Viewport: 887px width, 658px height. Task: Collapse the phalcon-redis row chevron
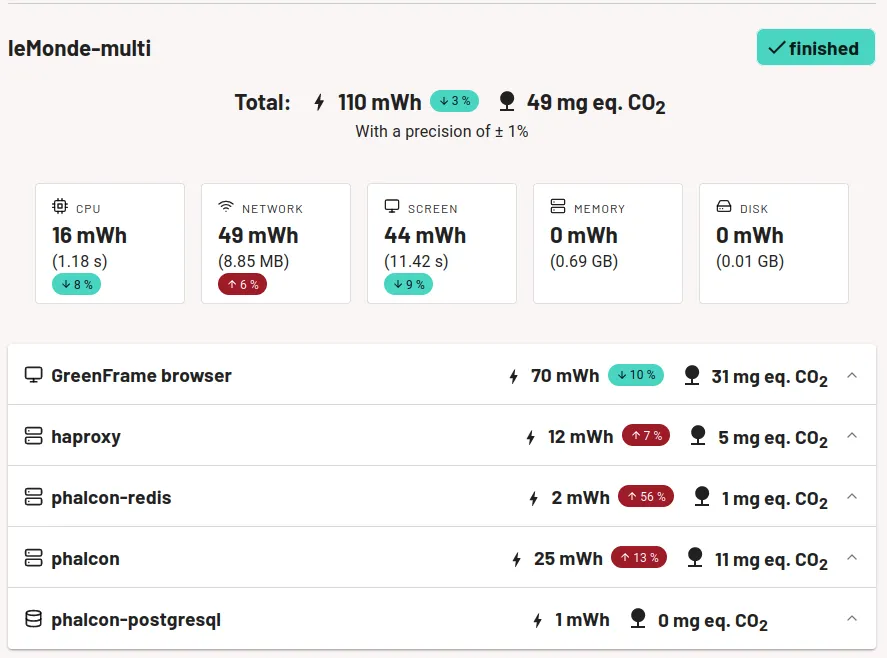[x=852, y=497]
